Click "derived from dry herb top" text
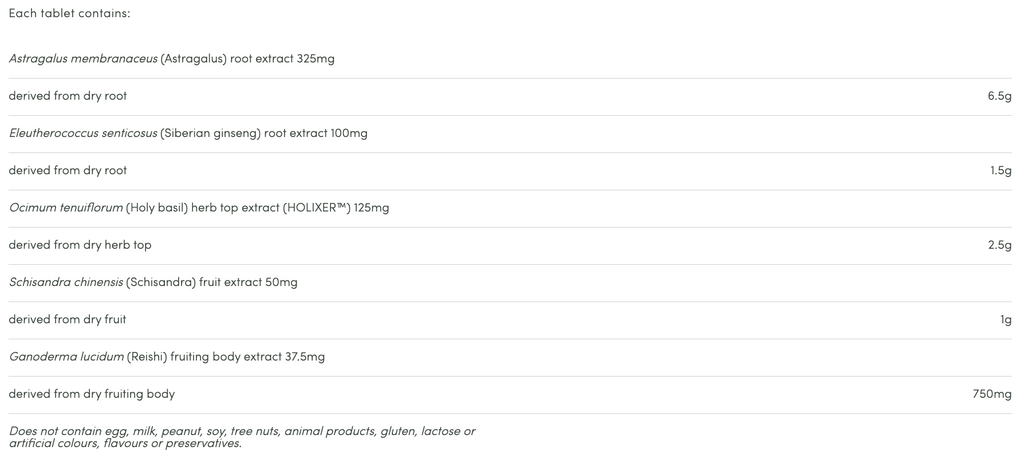This screenshot has height=462, width=1024. [x=80, y=245]
